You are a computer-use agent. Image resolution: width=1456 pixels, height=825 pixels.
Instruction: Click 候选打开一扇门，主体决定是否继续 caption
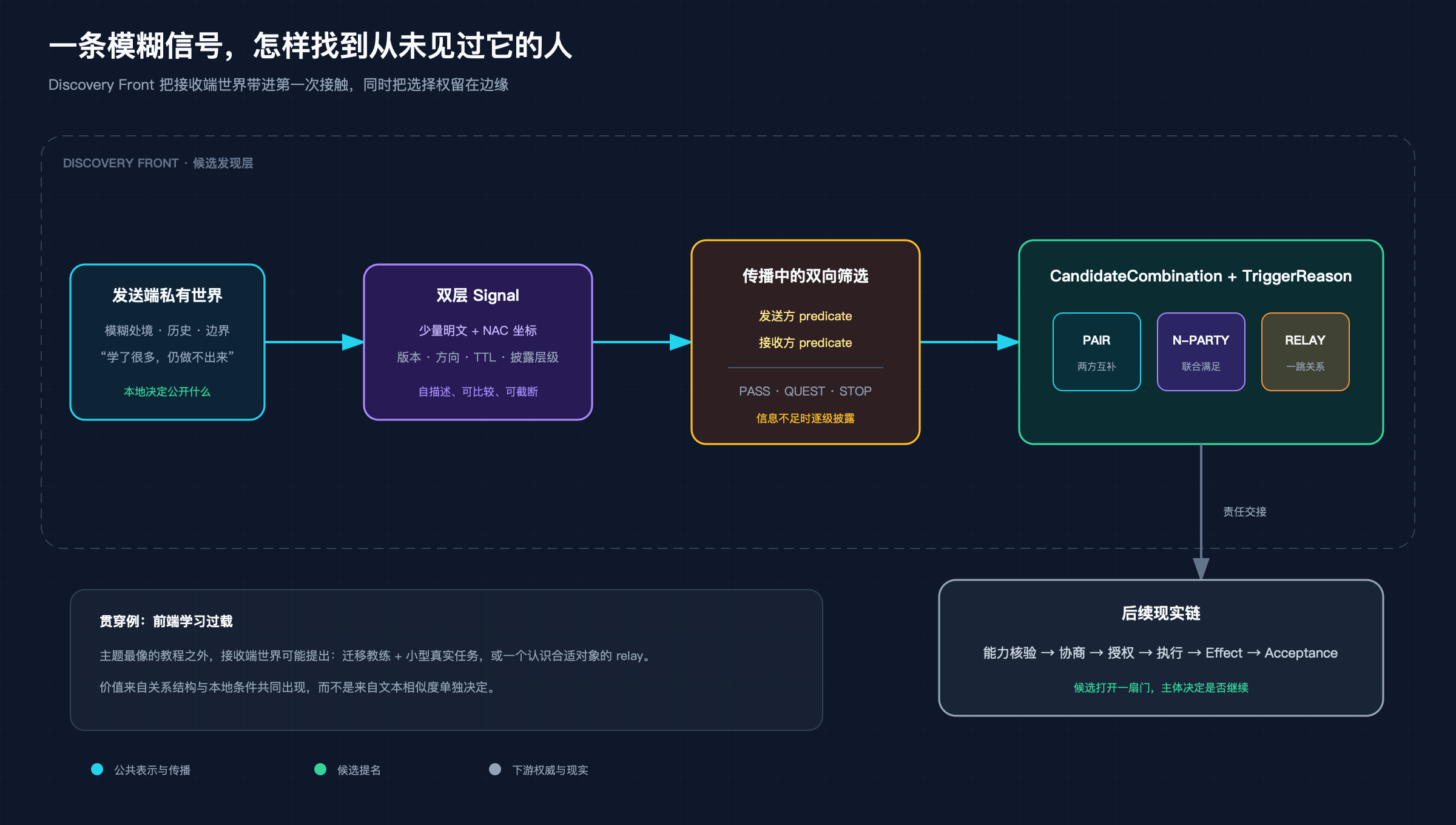(x=1161, y=687)
